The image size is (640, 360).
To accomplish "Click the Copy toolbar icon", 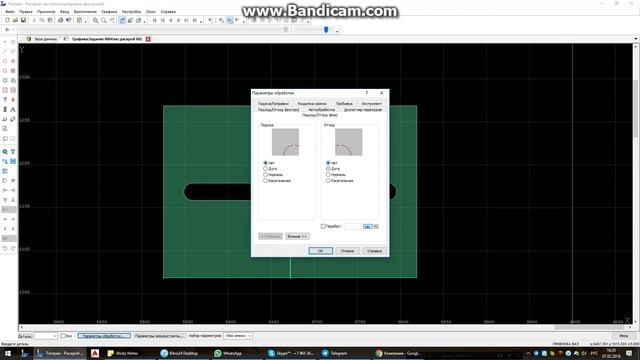I will click(42, 20).
